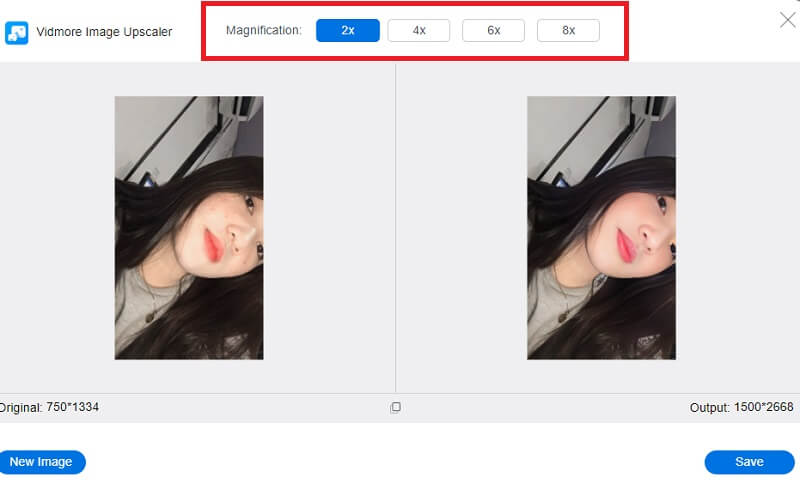Click the Vidmore logo icon
800x483 pixels.
tap(16, 32)
